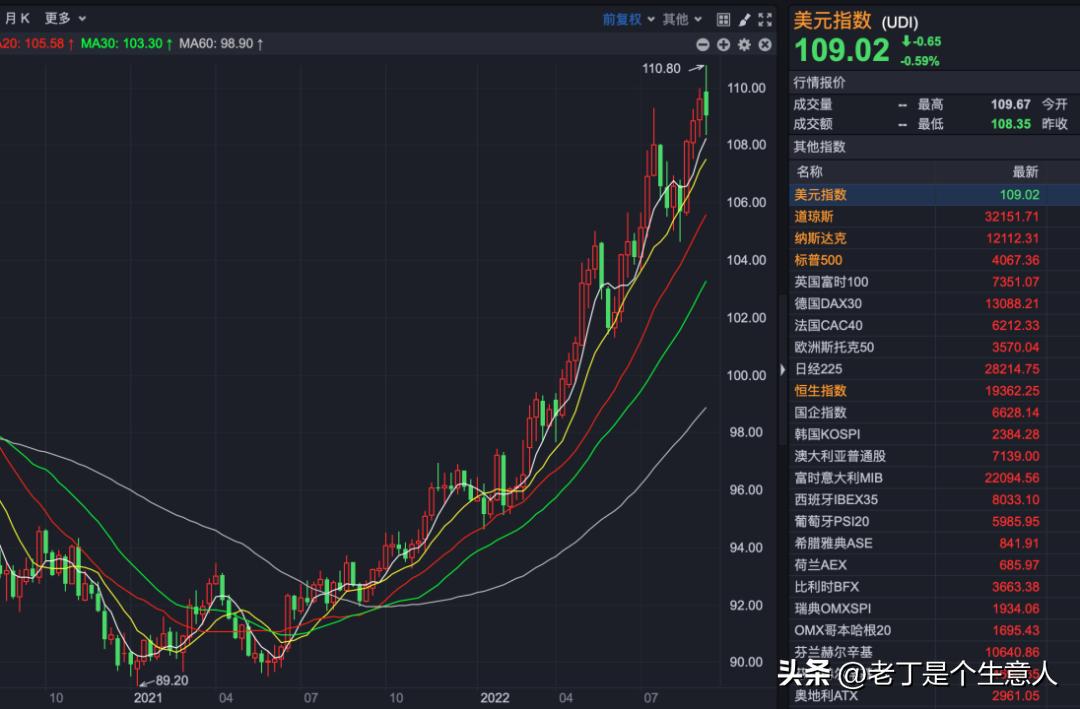This screenshot has height=709, width=1080.
Task: Zoom out the chart with minus icon
Action: [x=703, y=45]
